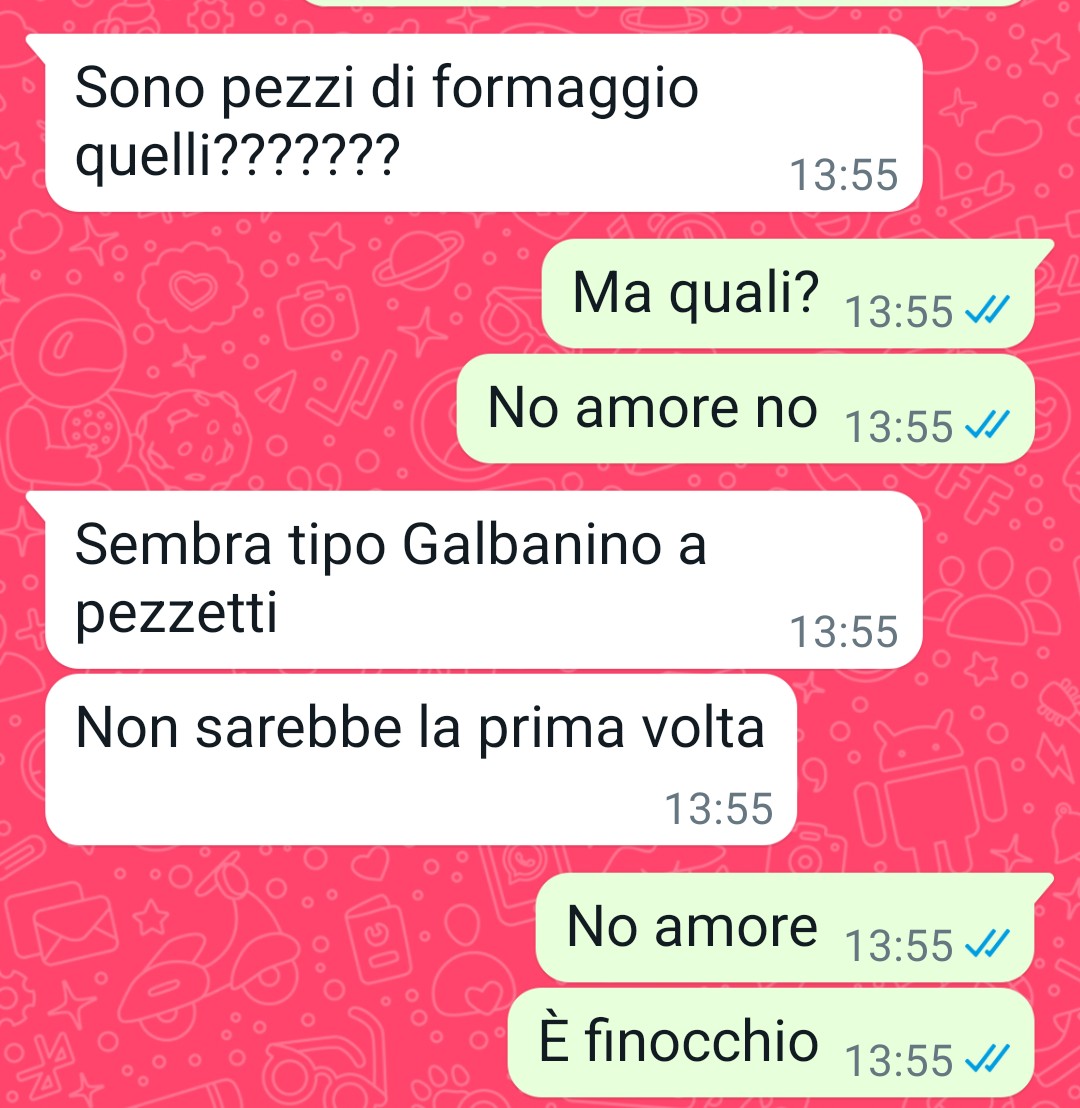Screen dimensions: 1080x1108
Task: Tap the partially visible green bubble at top
Action: pos(664,2)
